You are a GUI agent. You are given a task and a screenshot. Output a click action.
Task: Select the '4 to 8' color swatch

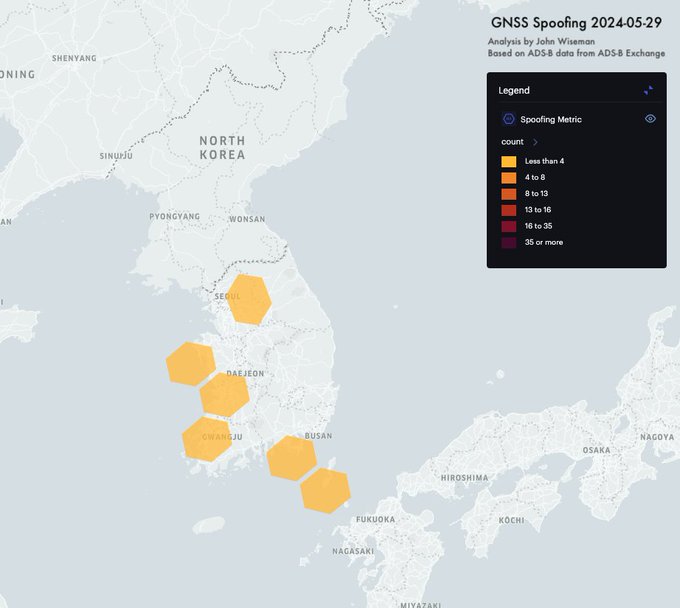pos(509,178)
